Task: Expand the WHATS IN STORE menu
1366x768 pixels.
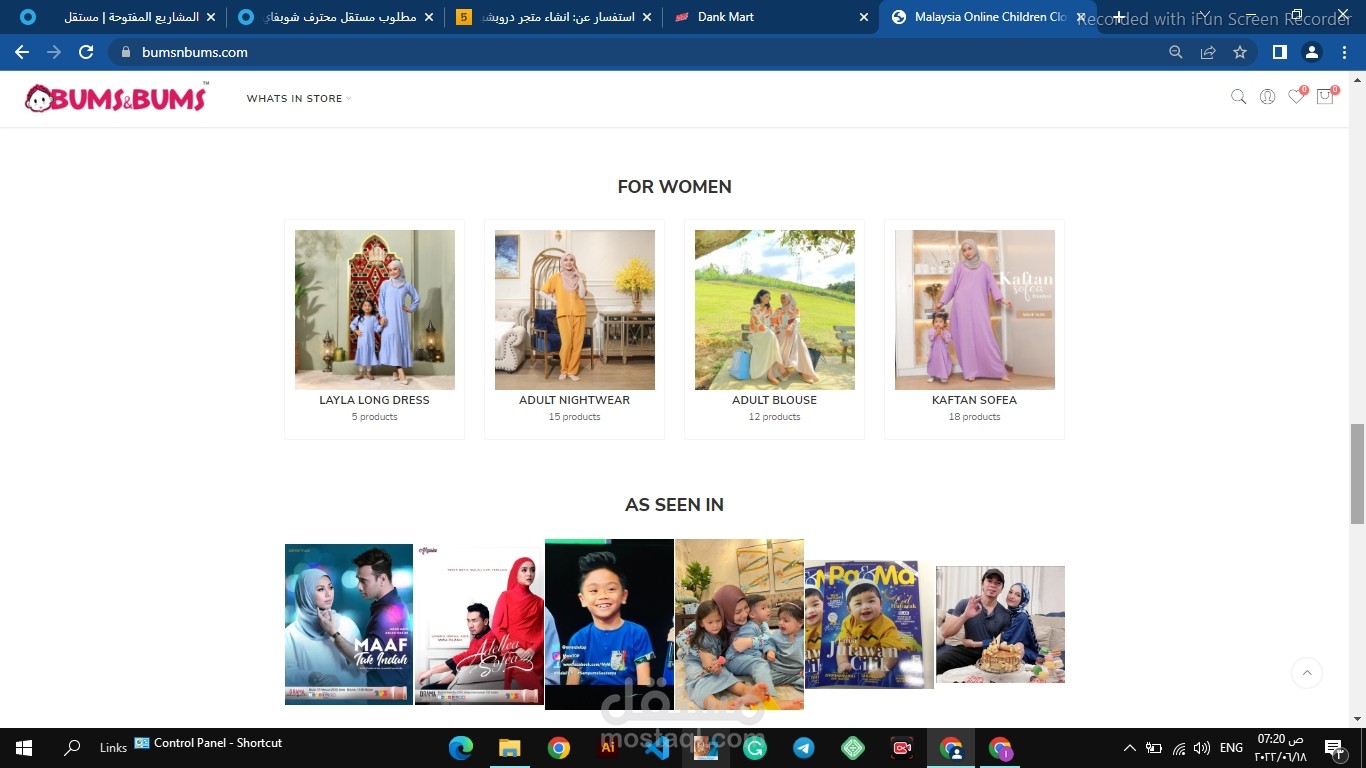Action: pos(299,98)
